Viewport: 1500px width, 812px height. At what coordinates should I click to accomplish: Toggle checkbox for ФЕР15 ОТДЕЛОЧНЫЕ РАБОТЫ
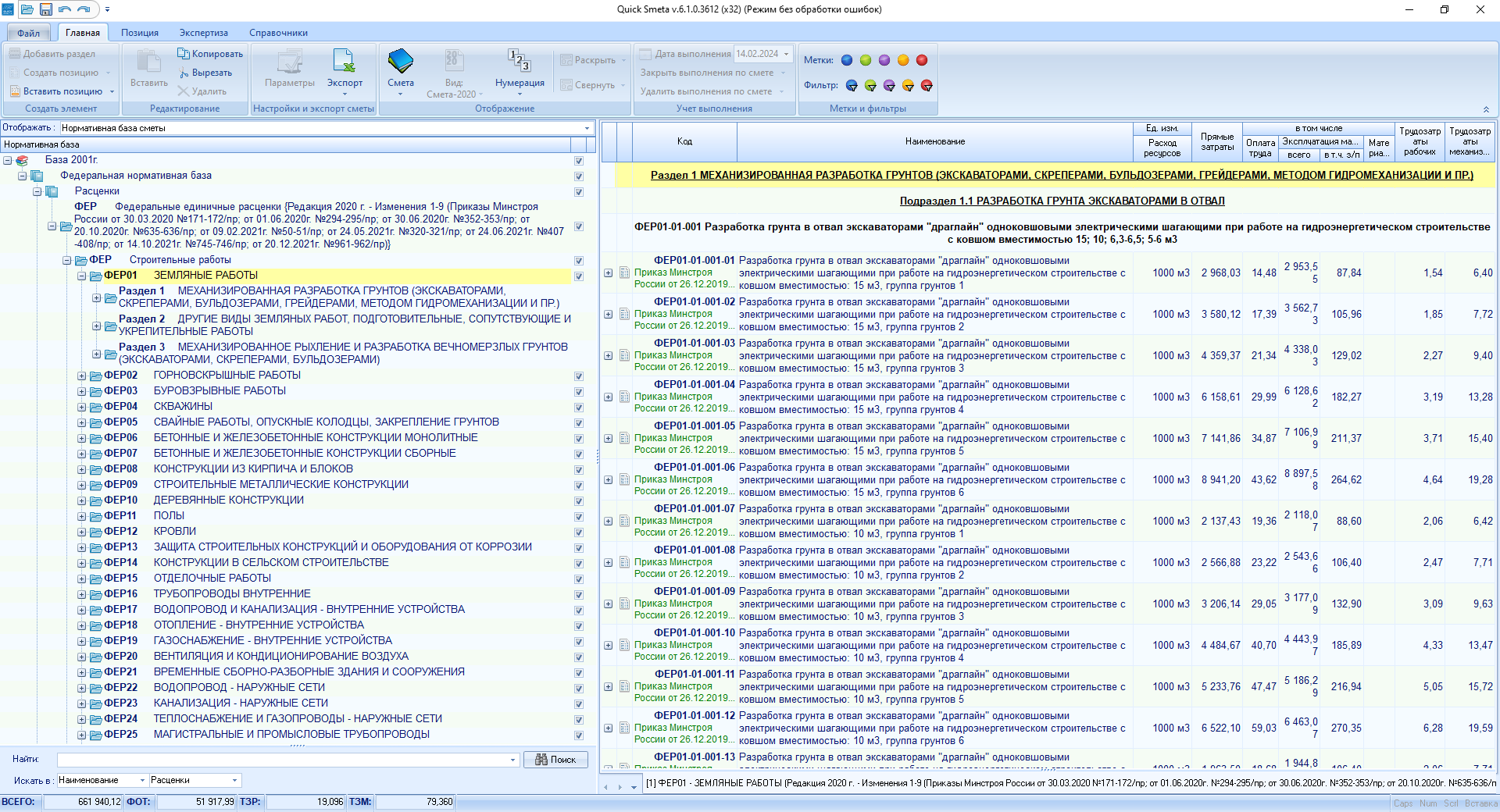click(x=579, y=579)
